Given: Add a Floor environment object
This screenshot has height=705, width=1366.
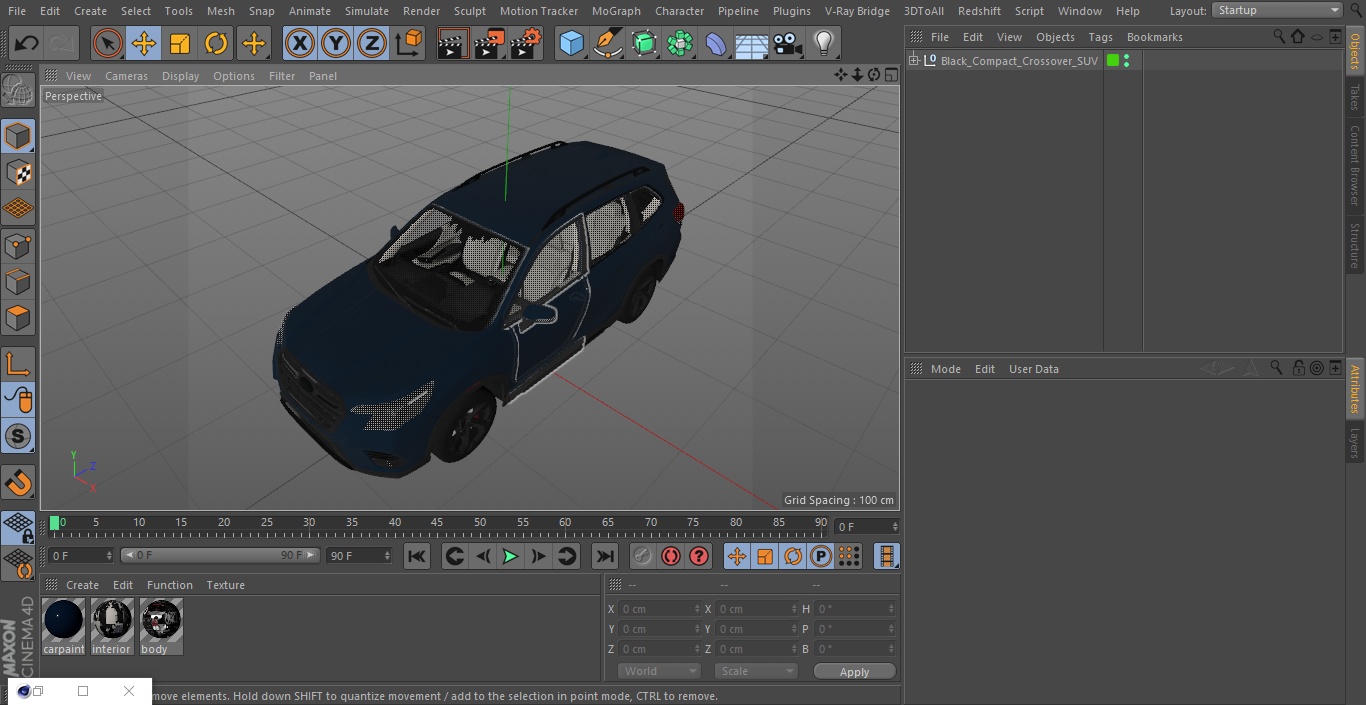Looking at the screenshot, I should (752, 43).
